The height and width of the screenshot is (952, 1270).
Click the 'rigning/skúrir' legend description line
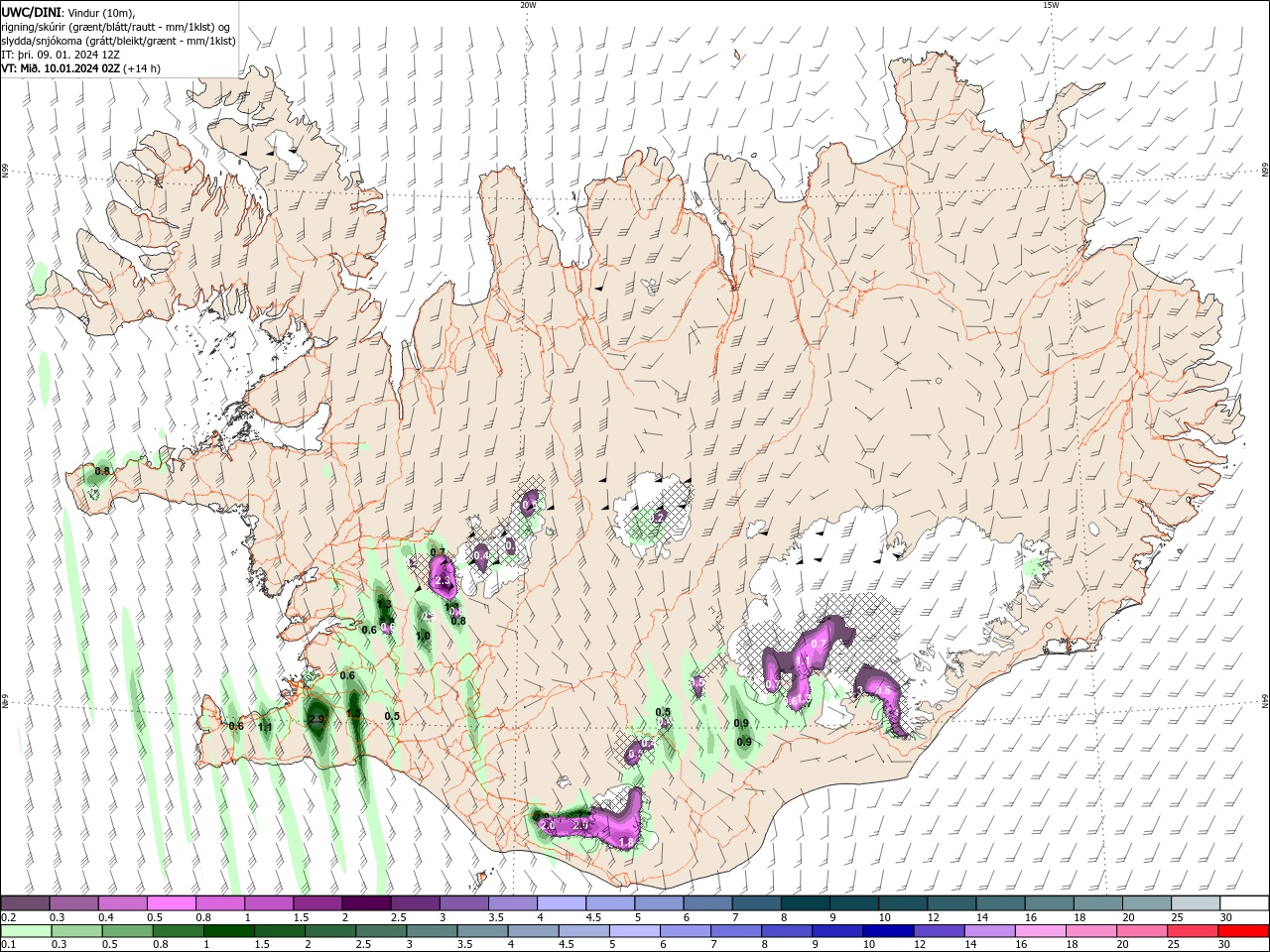(117, 27)
